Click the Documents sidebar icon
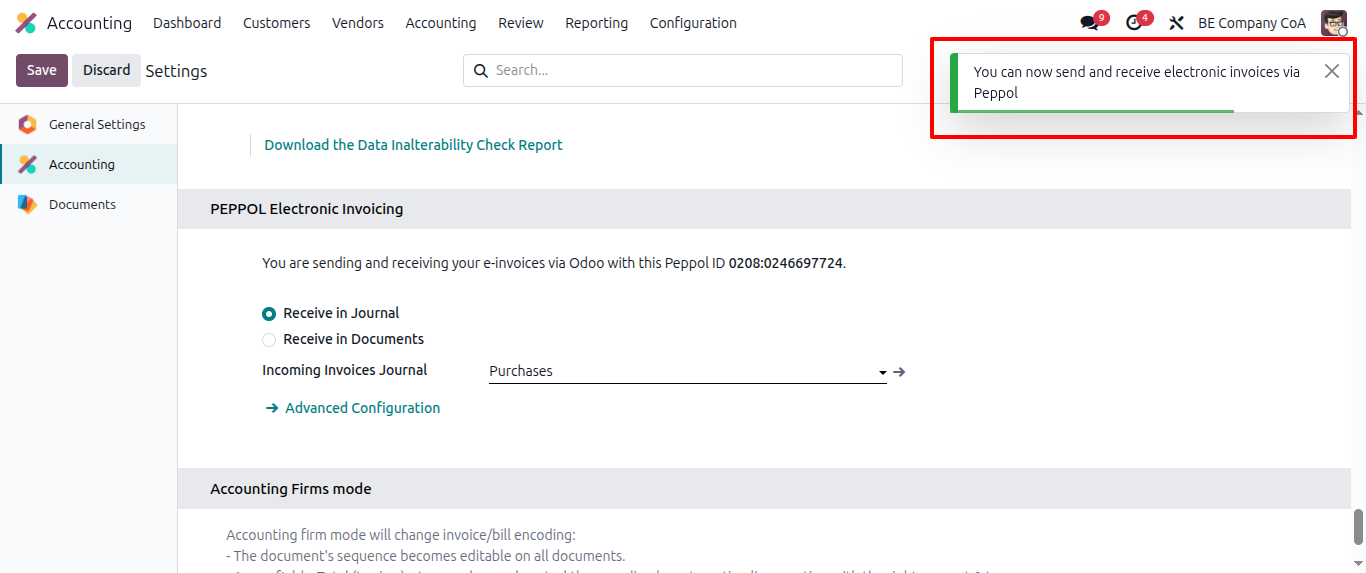 (x=28, y=204)
